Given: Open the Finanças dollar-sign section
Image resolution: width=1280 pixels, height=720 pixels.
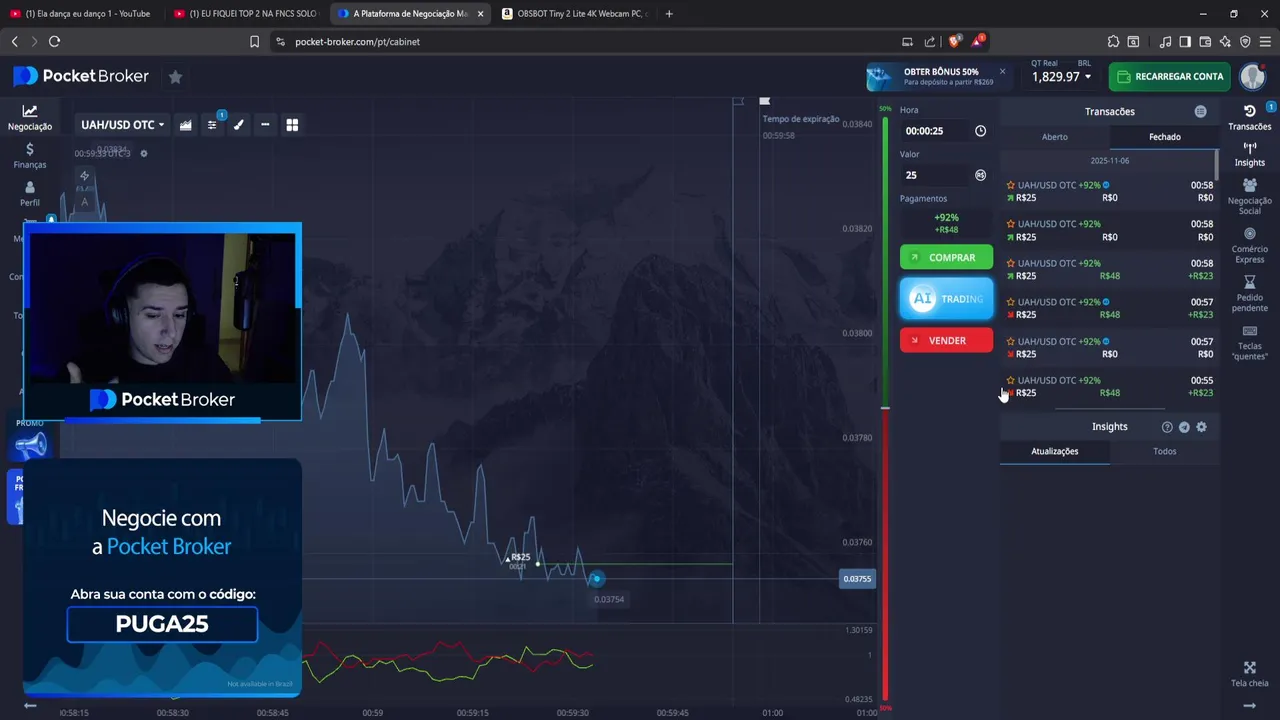Looking at the screenshot, I should click(30, 155).
